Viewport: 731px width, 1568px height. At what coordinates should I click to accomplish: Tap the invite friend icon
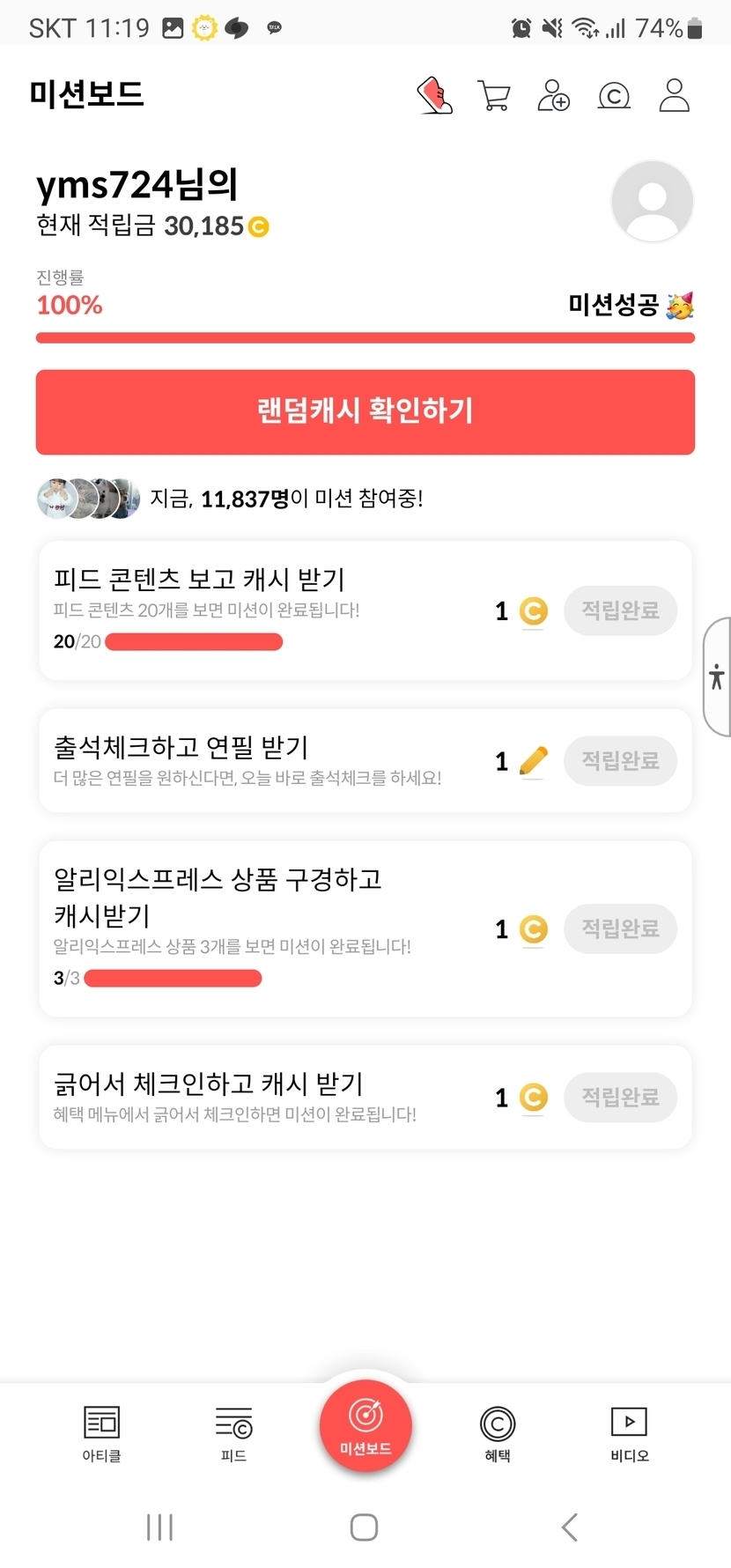(x=553, y=96)
